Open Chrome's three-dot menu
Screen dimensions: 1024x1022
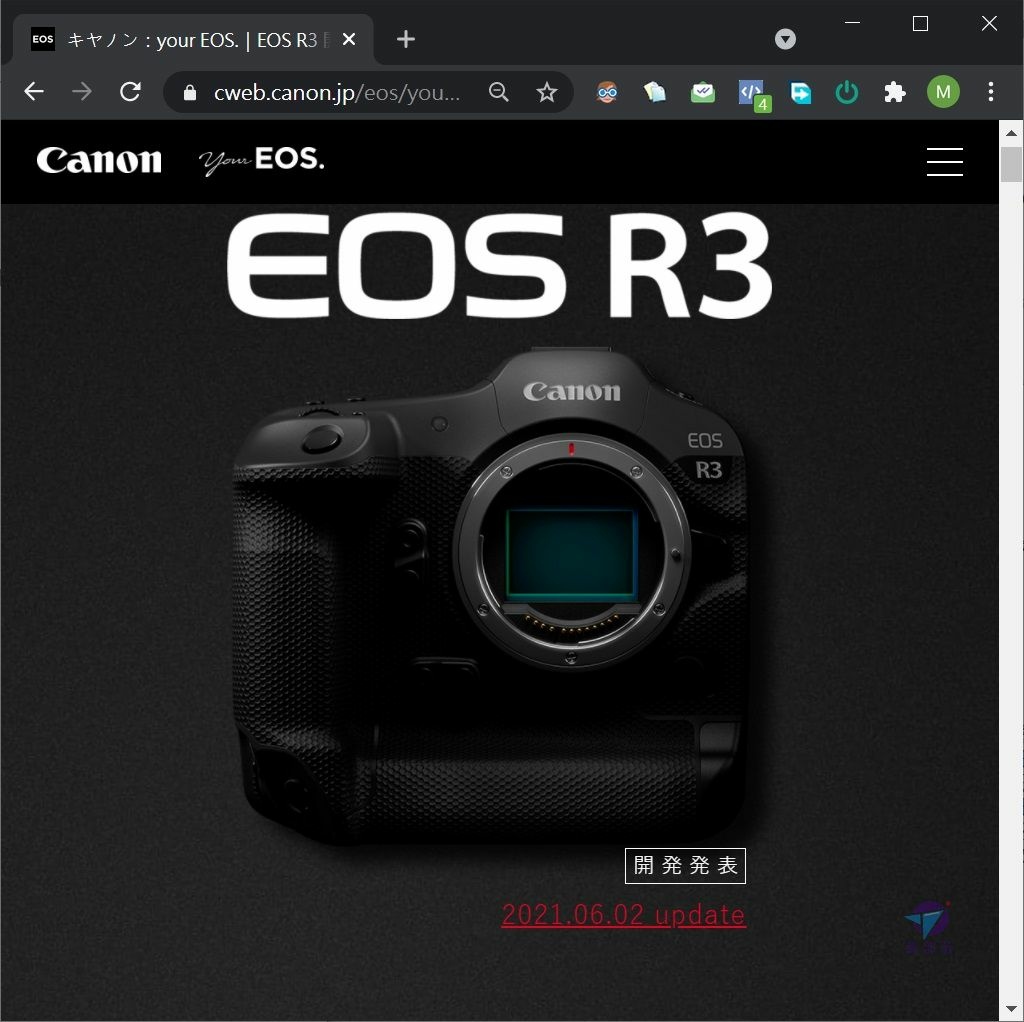[x=991, y=91]
